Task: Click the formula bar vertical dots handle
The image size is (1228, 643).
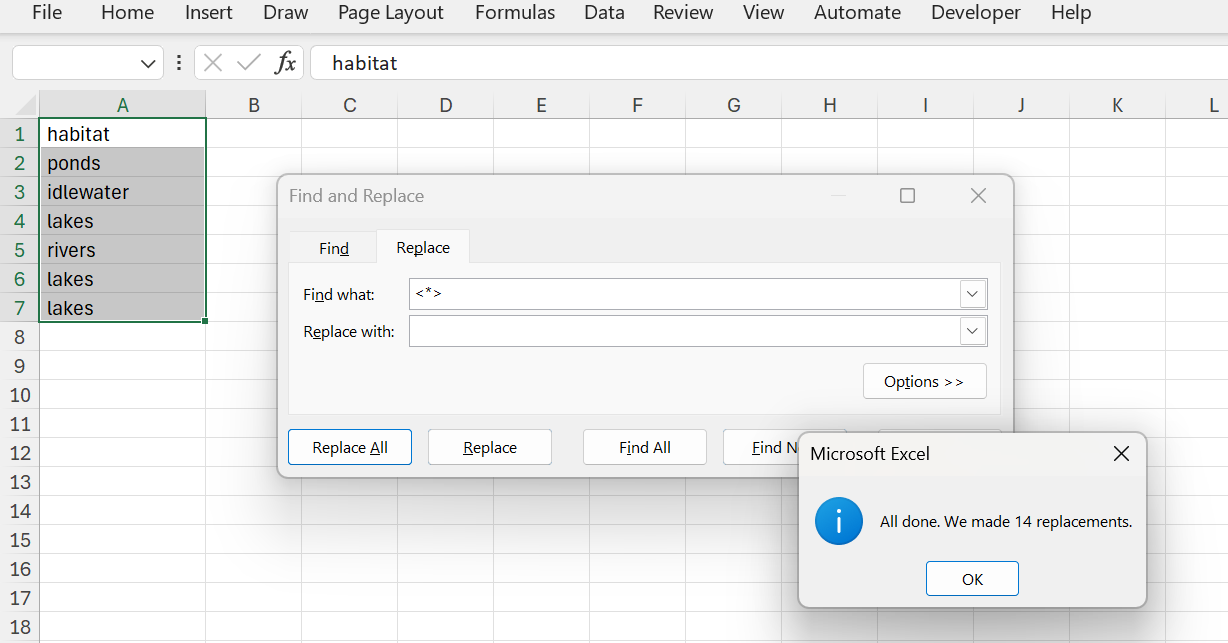Action: [x=179, y=63]
